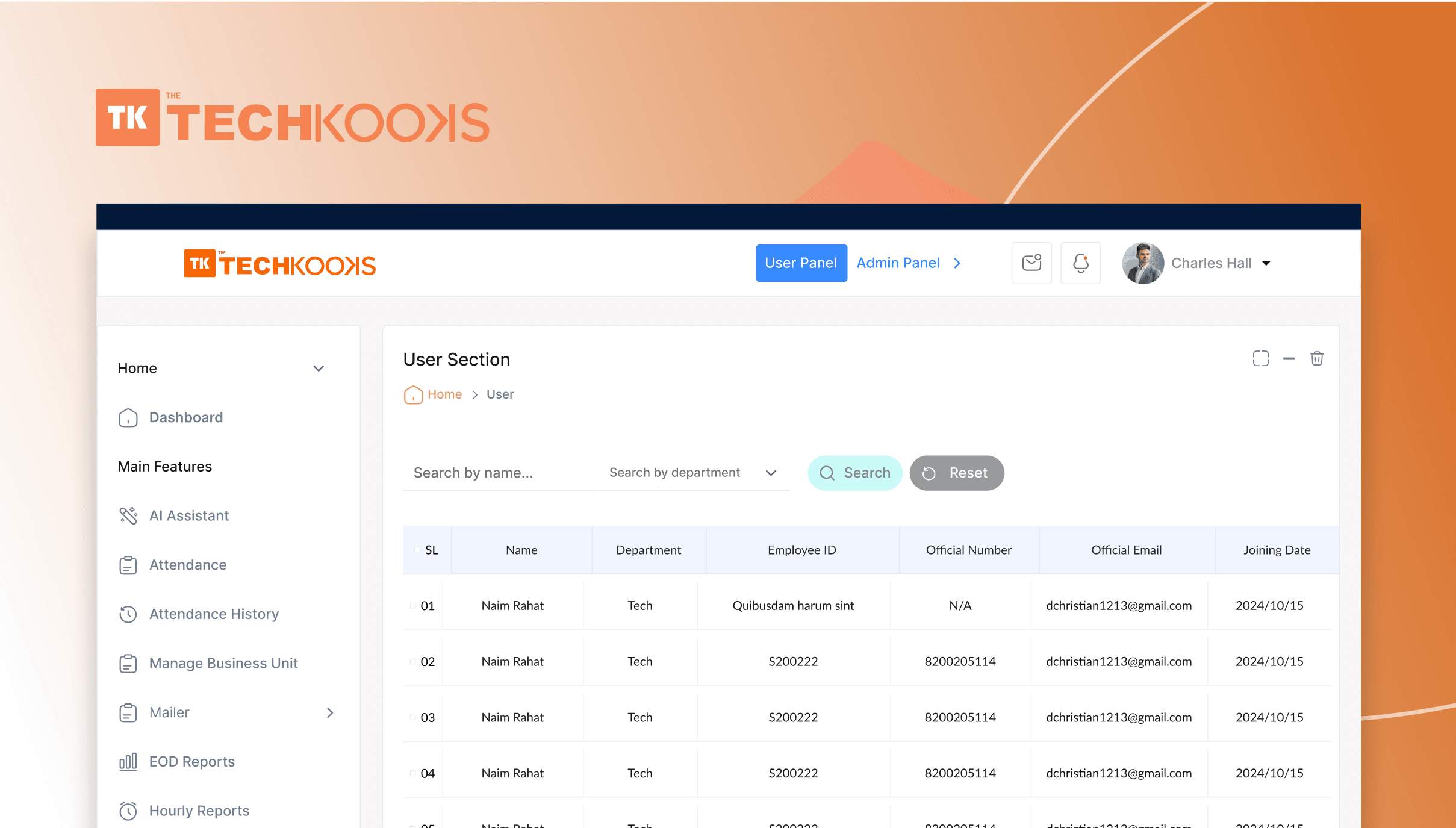
Task: Check the checkbox for row 03
Action: pos(413,717)
